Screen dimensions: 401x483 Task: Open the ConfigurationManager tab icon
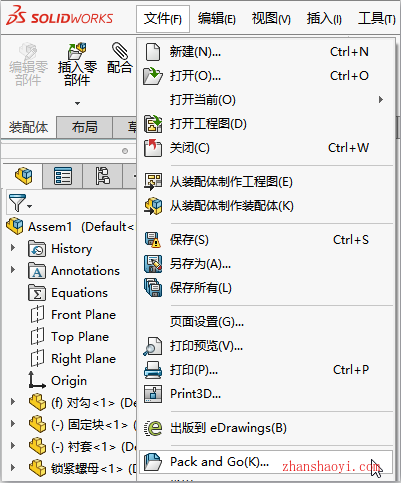coord(102,176)
